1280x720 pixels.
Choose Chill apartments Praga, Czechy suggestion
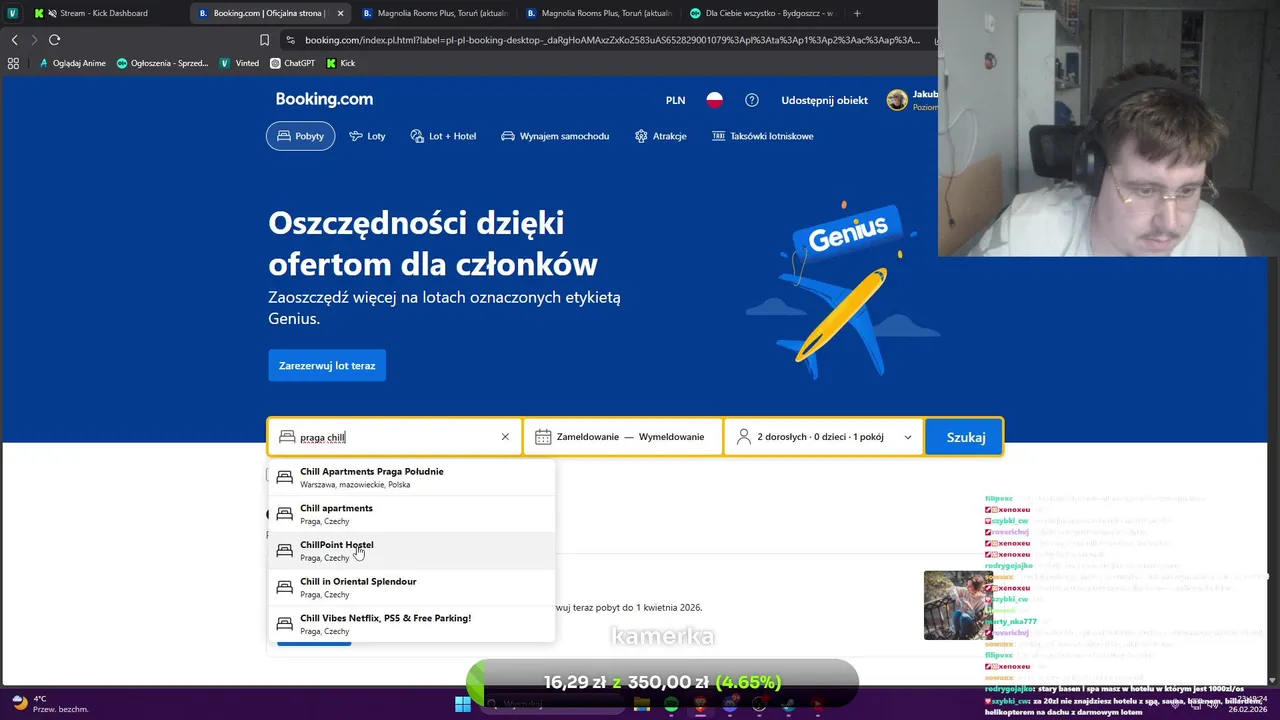(x=412, y=514)
